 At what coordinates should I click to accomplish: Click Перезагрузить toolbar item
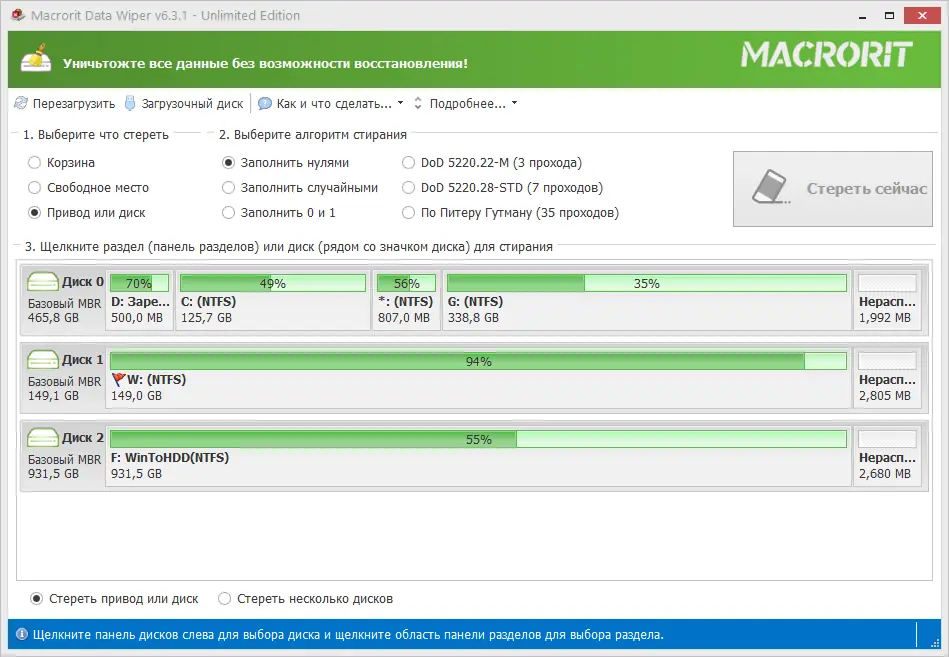pos(65,103)
